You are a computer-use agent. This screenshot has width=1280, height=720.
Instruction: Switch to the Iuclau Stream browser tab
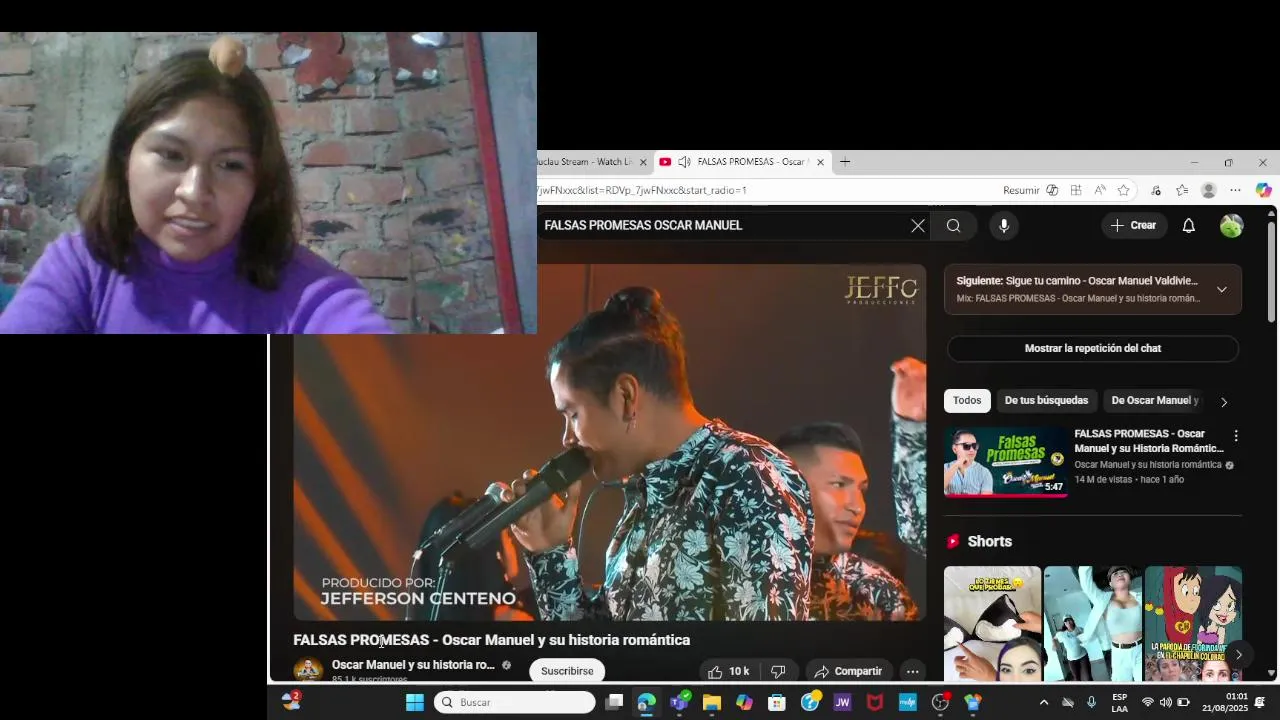585,162
